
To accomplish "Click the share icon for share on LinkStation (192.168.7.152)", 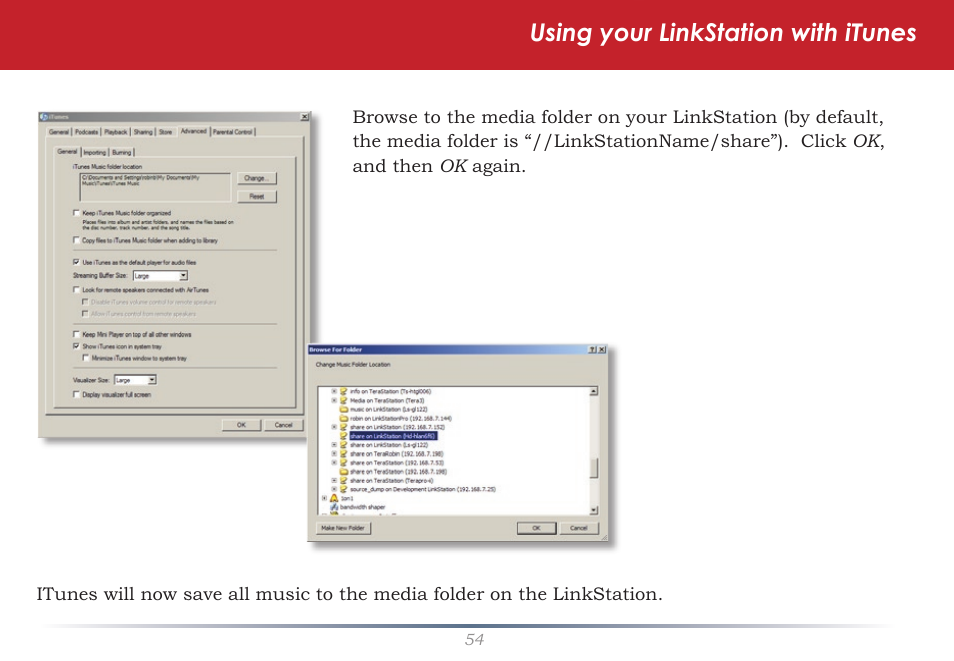I will (343, 427).
